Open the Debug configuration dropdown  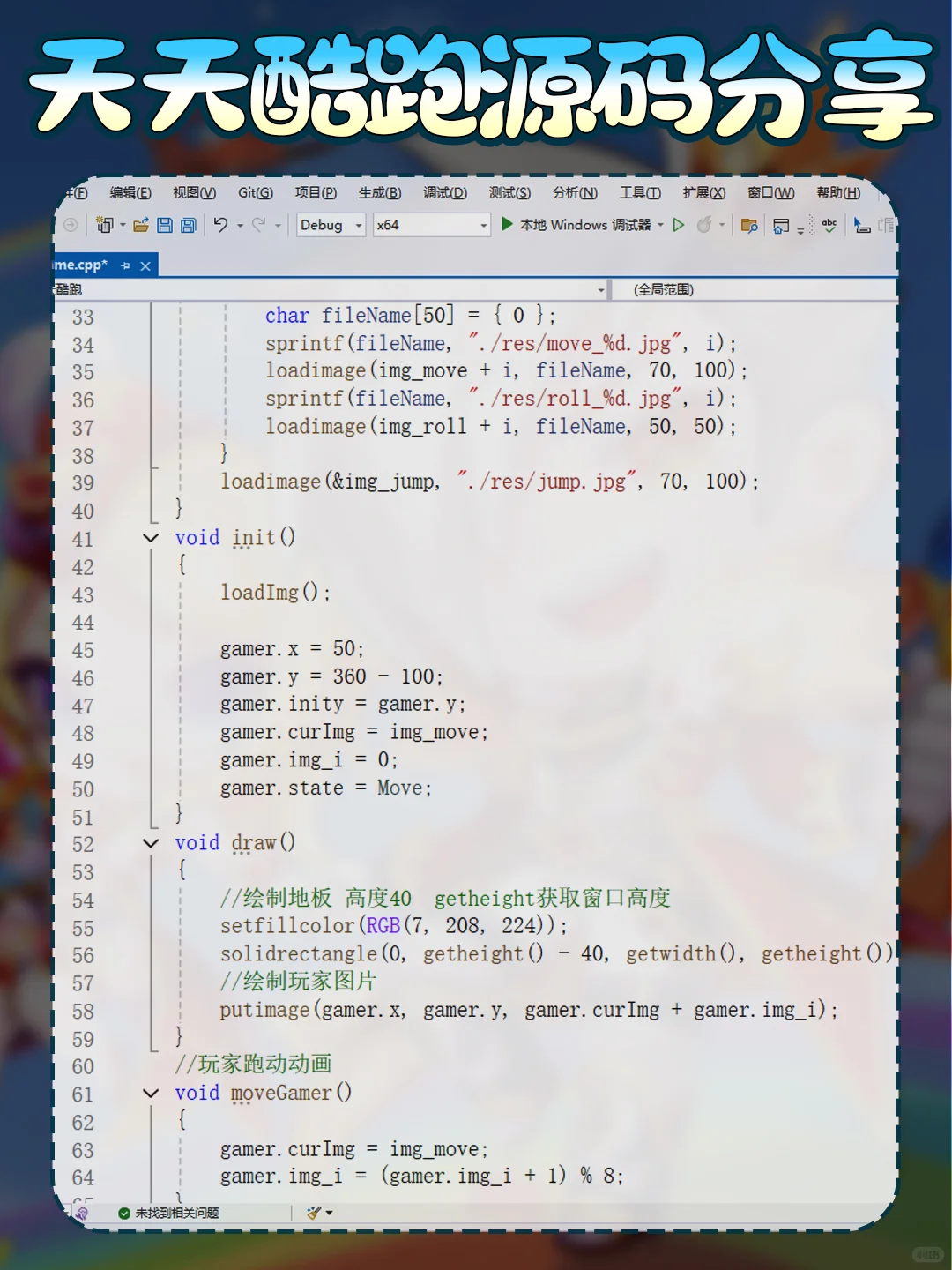tap(331, 225)
